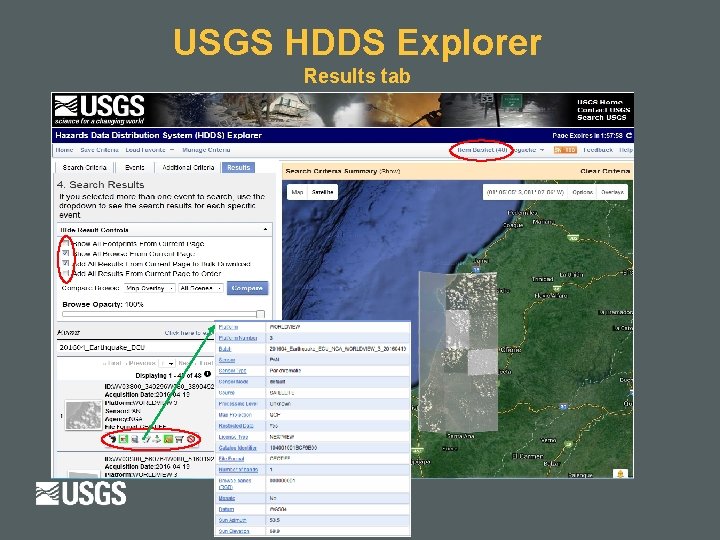The image size is (720, 540).
Task: Open Item Basket (40) link
Action: click(x=482, y=150)
